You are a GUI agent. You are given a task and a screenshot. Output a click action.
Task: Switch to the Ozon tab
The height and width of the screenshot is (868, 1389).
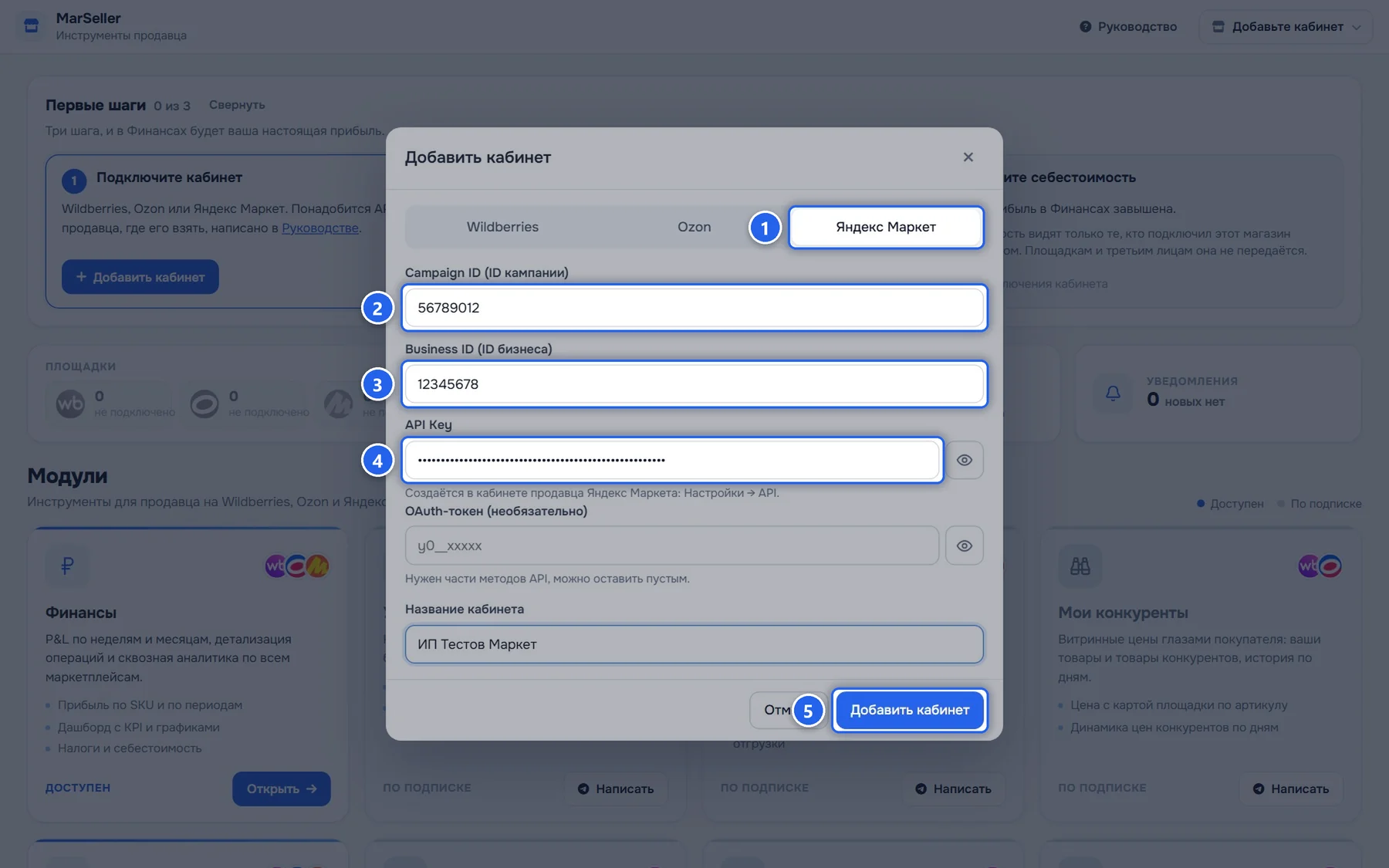click(694, 227)
